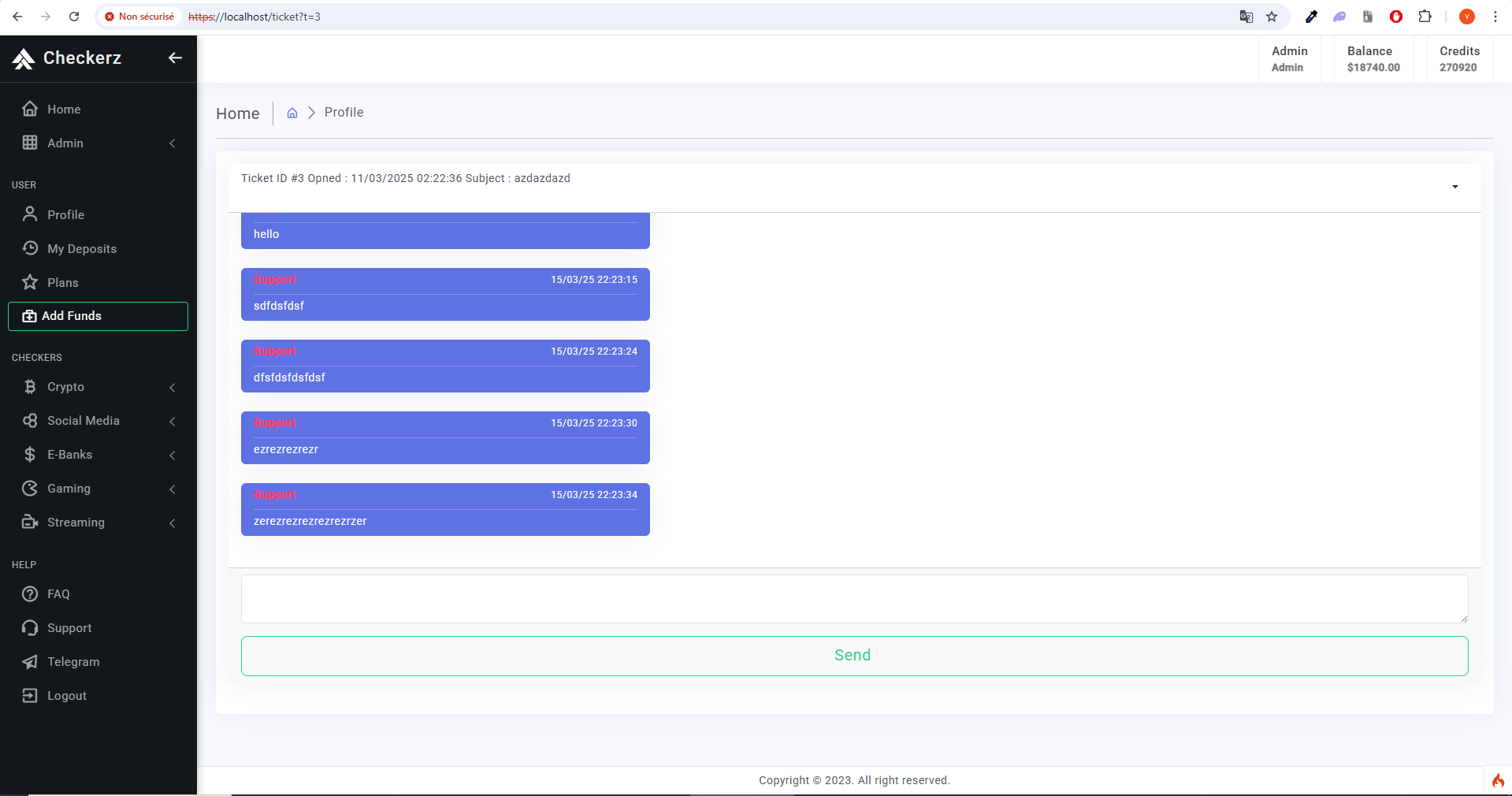Click the Streaming video icon
Screen dimensions: 1512x796
point(30,522)
